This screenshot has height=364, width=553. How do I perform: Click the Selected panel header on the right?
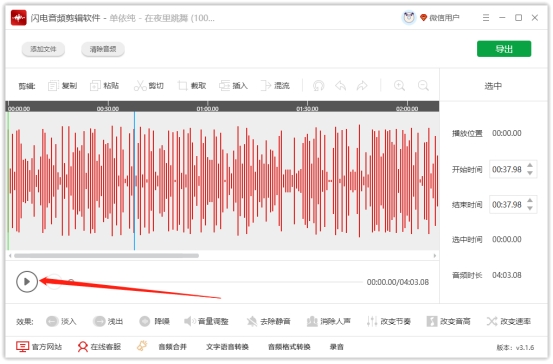[493, 86]
